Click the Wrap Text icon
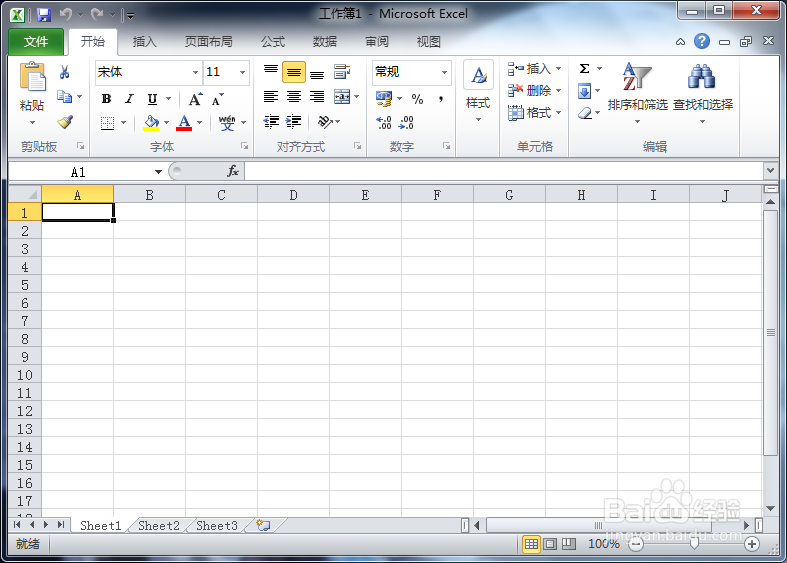787x563 pixels. pyautogui.click(x=342, y=72)
